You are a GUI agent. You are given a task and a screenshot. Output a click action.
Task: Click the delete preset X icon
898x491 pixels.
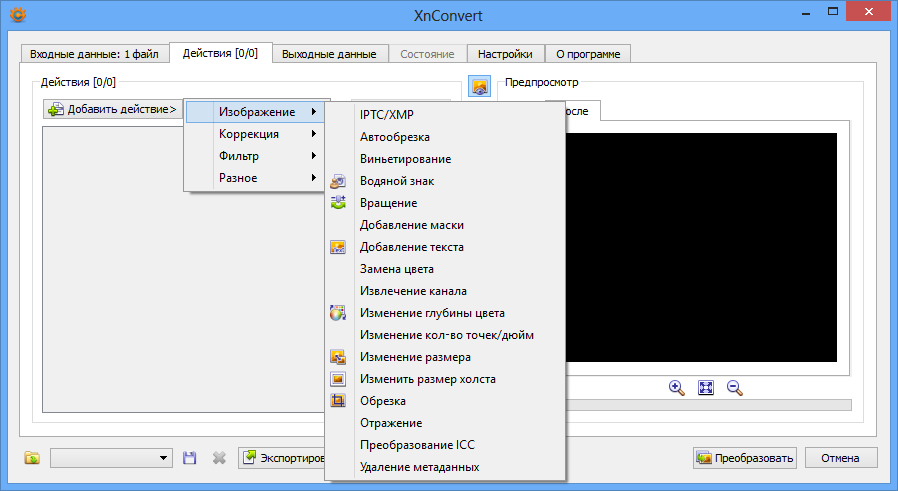click(219, 458)
